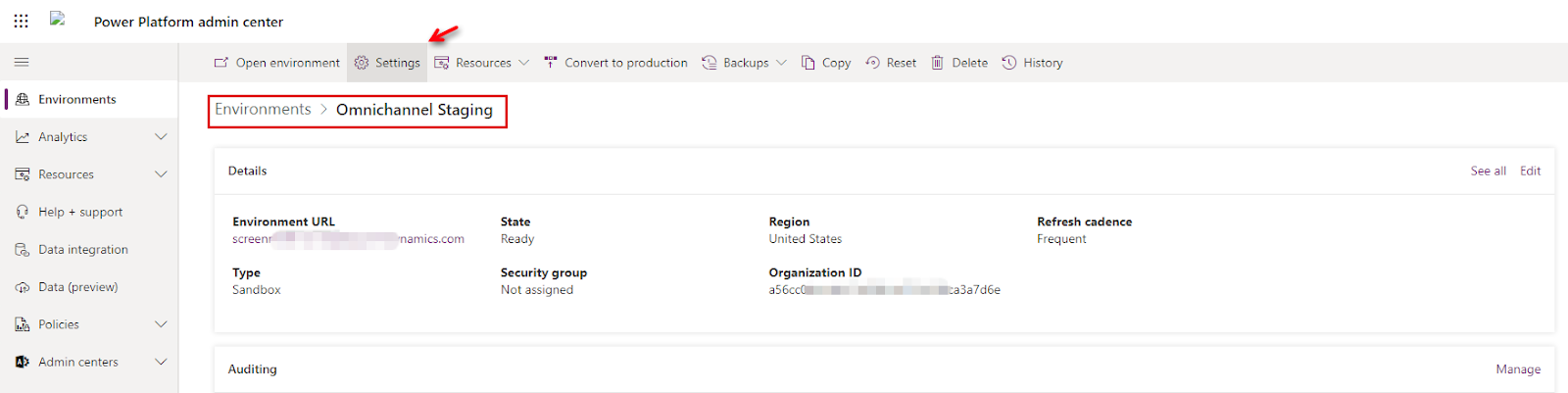Collapse the navigation hamburger menu
1568x393 pixels.
[x=22, y=62]
